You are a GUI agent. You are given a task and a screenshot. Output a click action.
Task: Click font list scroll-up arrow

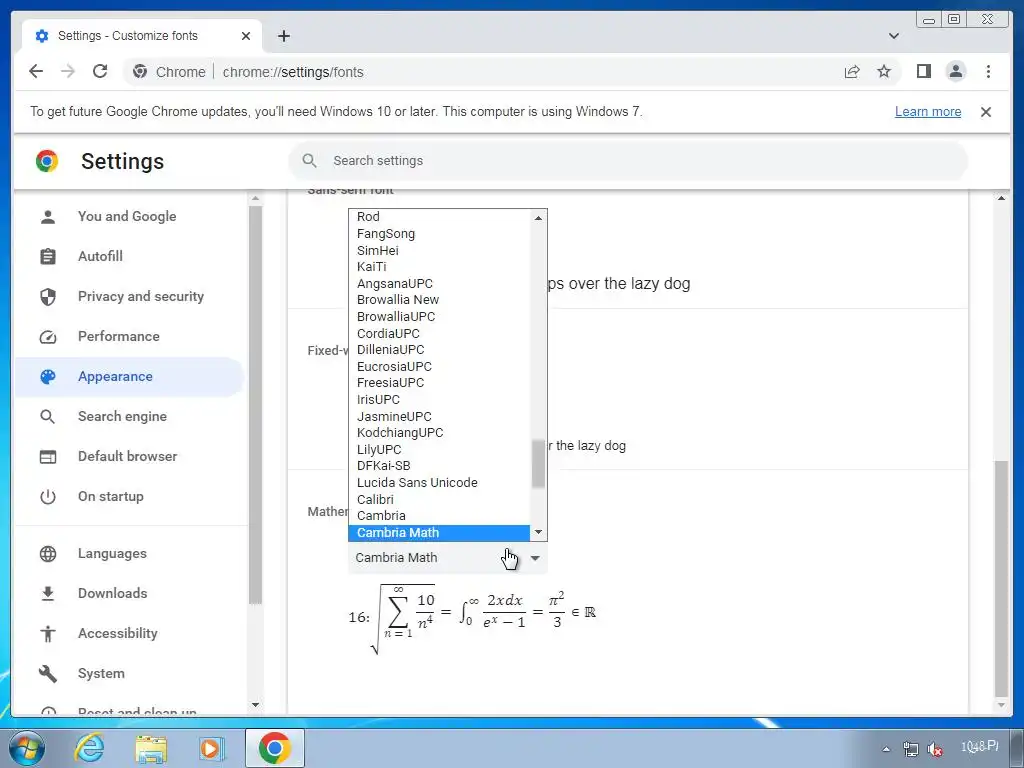click(538, 217)
